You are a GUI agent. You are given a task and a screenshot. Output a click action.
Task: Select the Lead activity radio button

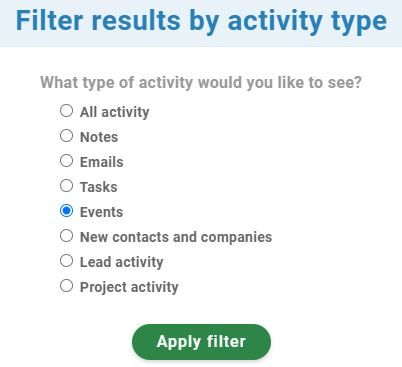click(x=66, y=261)
